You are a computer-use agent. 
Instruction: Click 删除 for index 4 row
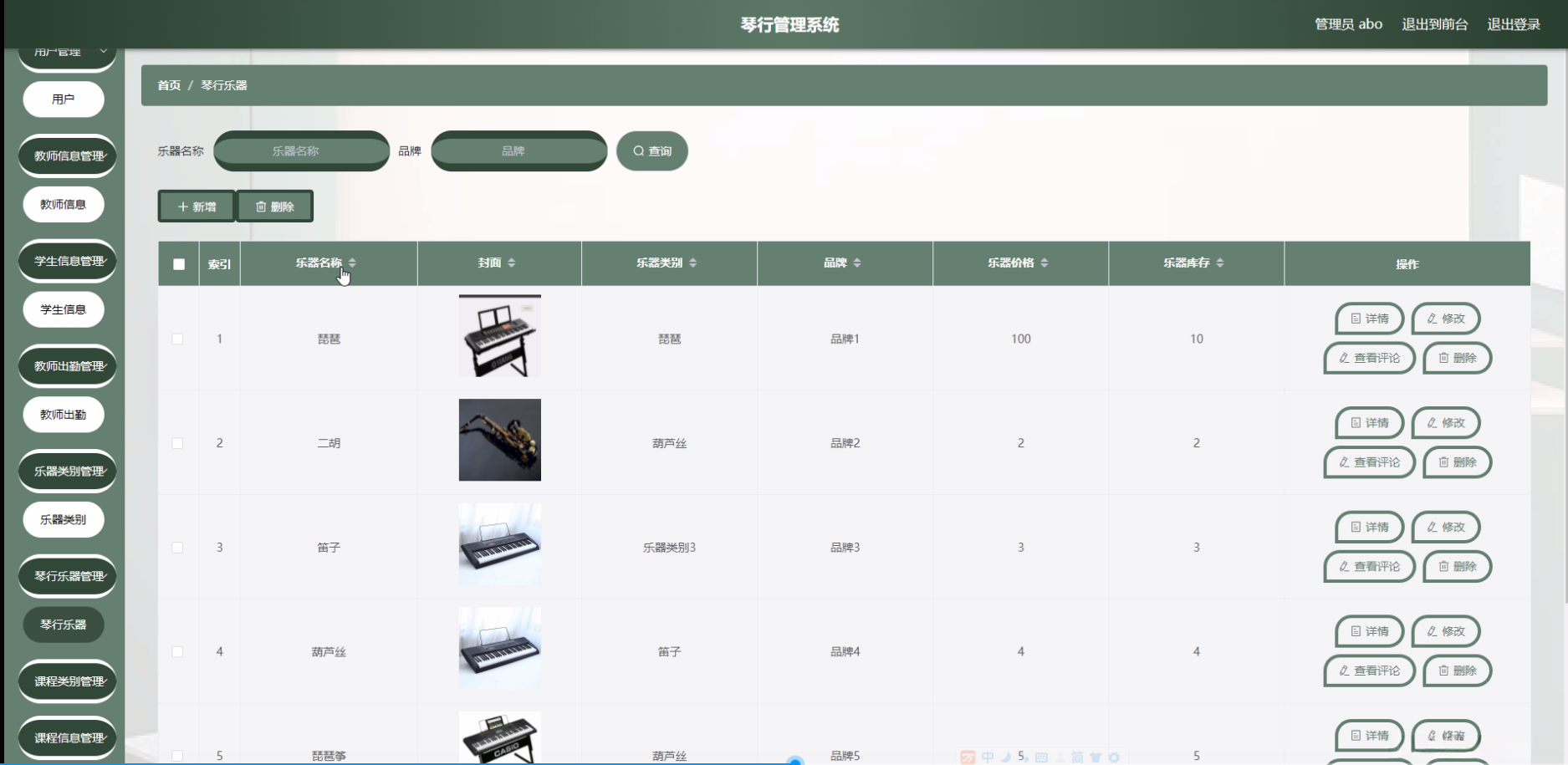[1458, 671]
